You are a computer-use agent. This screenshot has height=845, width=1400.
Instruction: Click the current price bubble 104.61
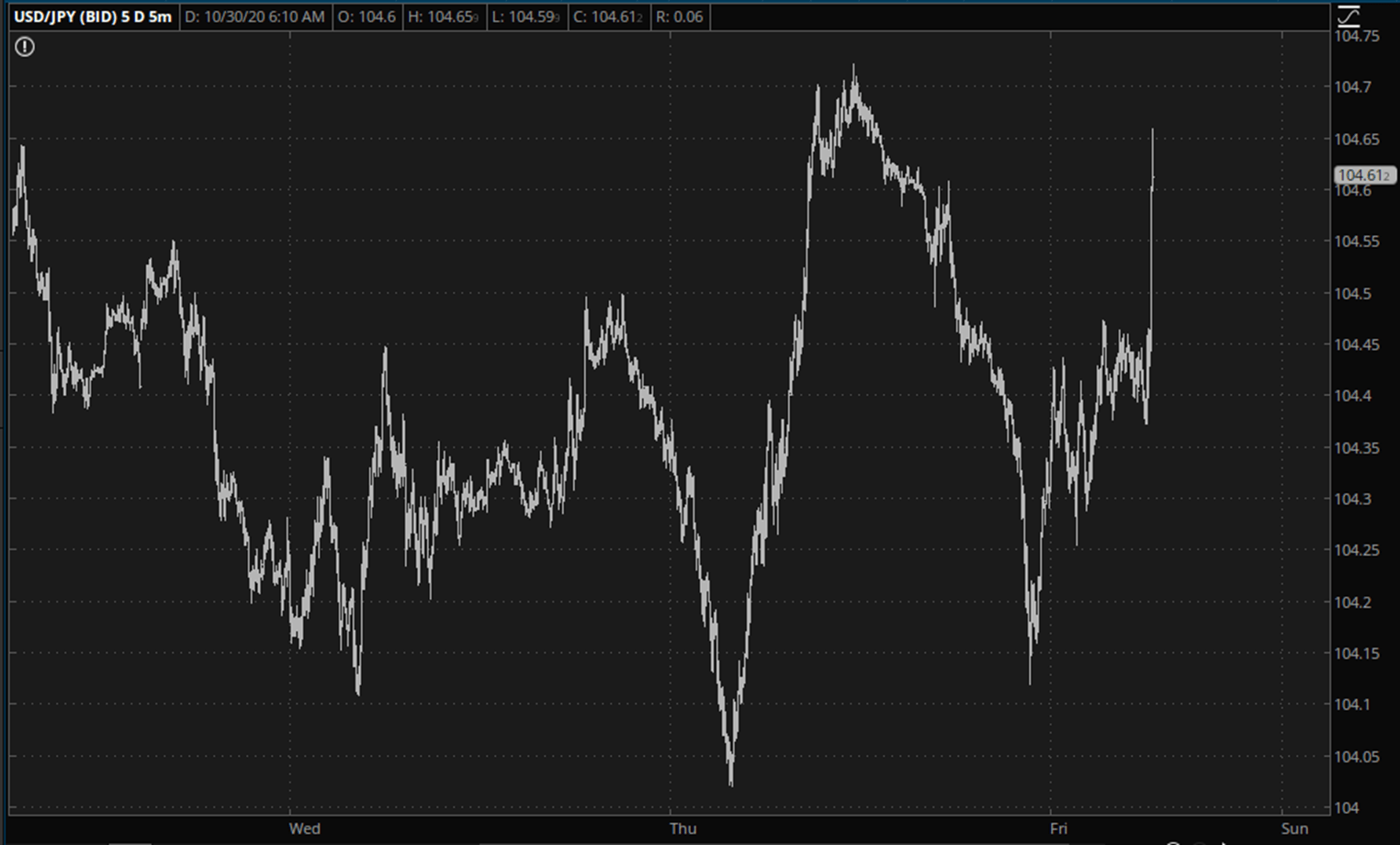(1363, 175)
